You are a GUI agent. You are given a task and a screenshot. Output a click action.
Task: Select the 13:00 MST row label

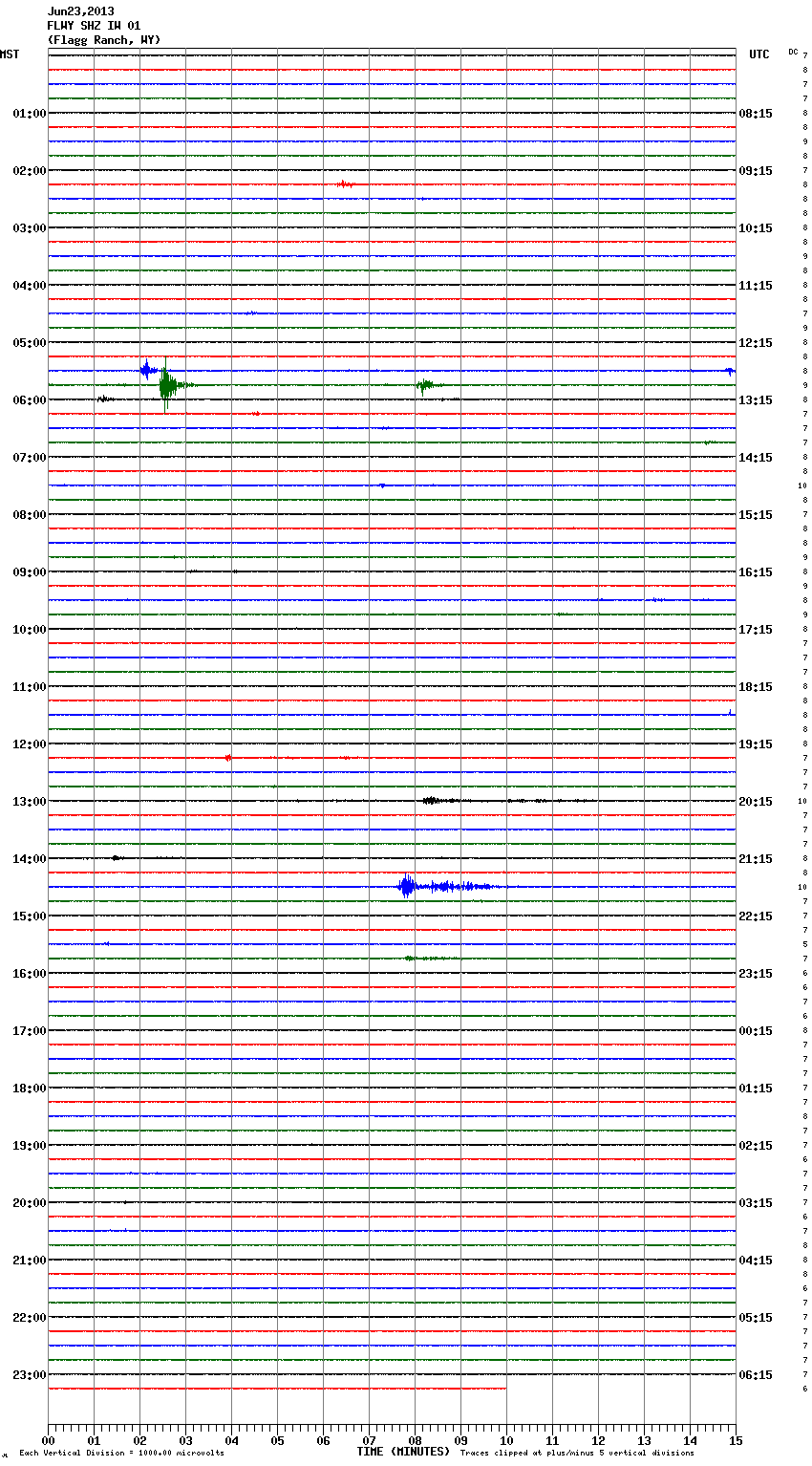pos(30,801)
